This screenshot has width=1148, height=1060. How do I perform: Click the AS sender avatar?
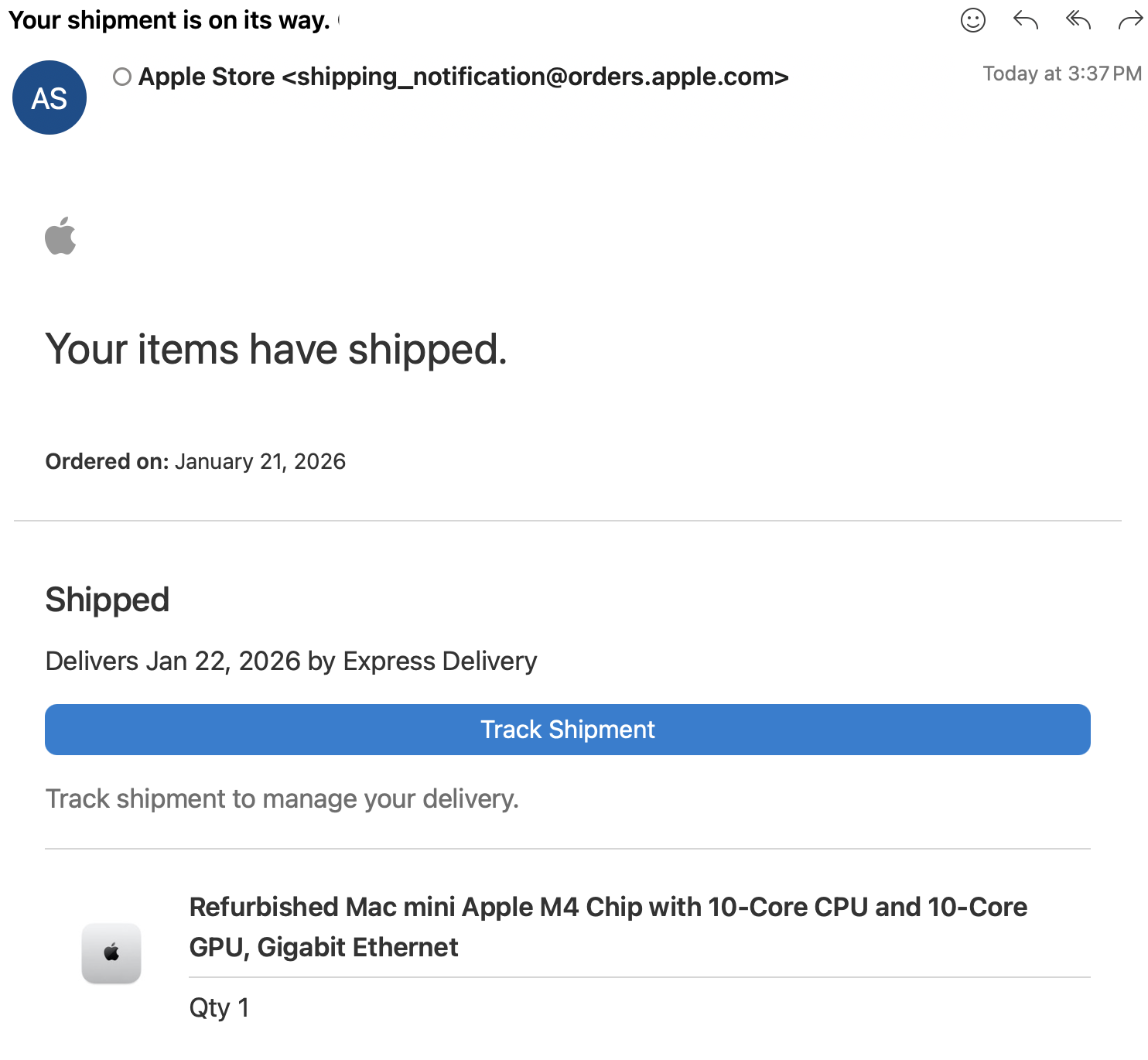tap(50, 97)
